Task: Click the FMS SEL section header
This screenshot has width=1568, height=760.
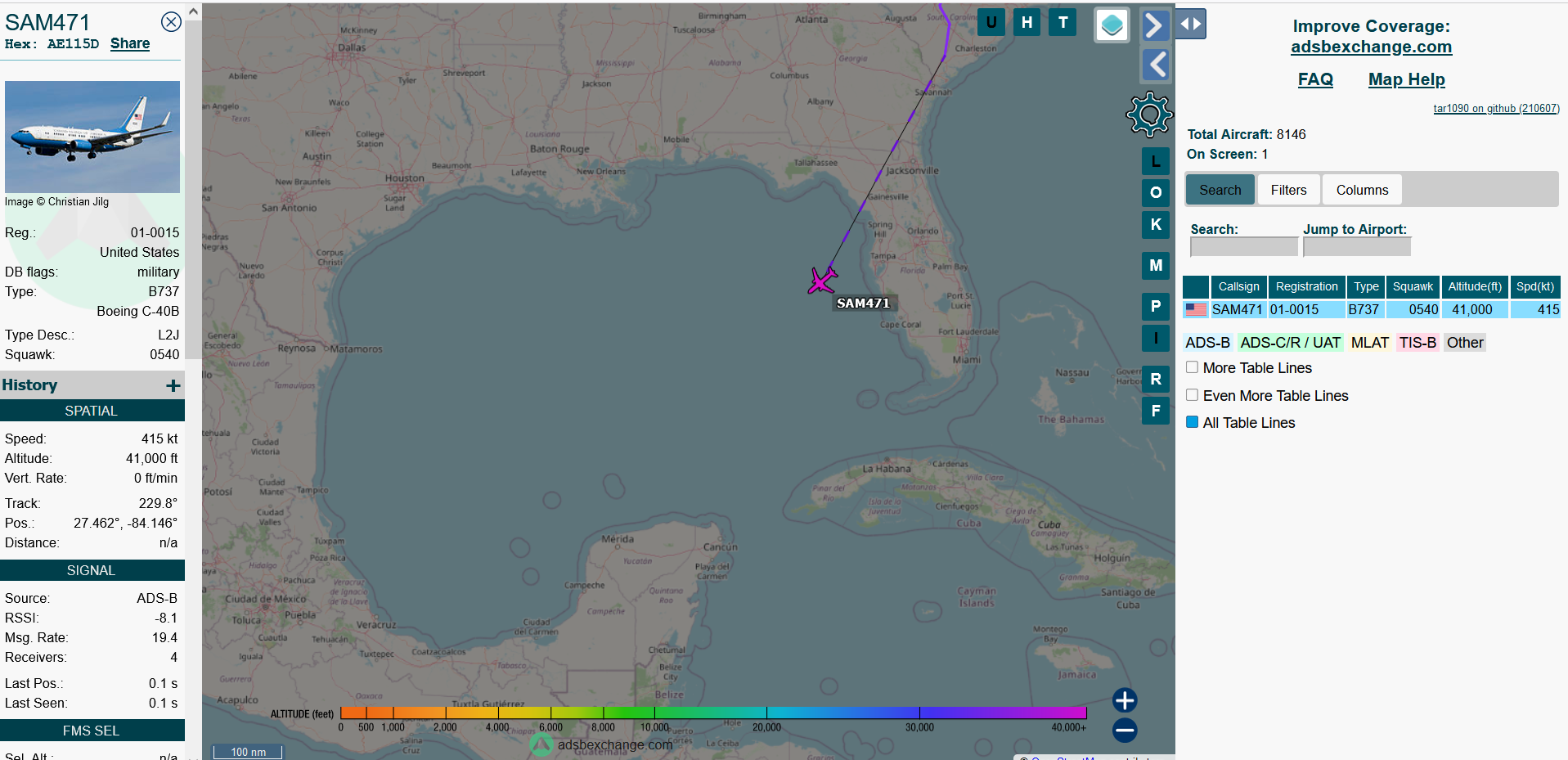Action: point(92,731)
